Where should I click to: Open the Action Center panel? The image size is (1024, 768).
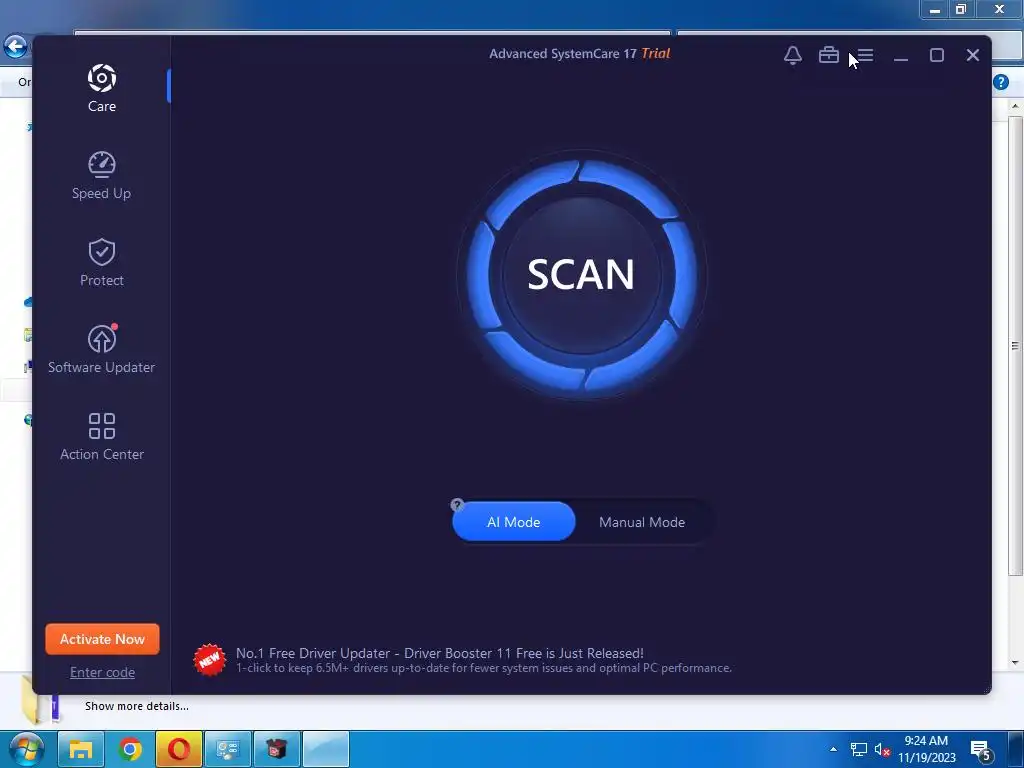pos(102,436)
